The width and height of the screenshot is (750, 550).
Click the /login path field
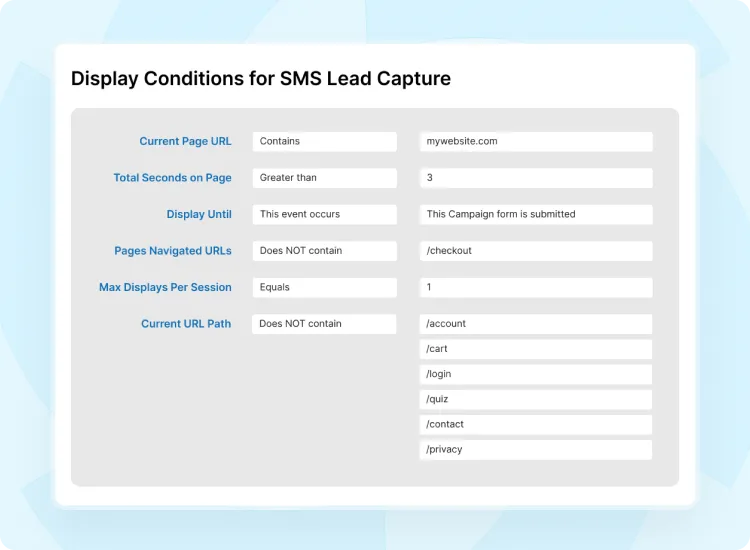coord(536,374)
